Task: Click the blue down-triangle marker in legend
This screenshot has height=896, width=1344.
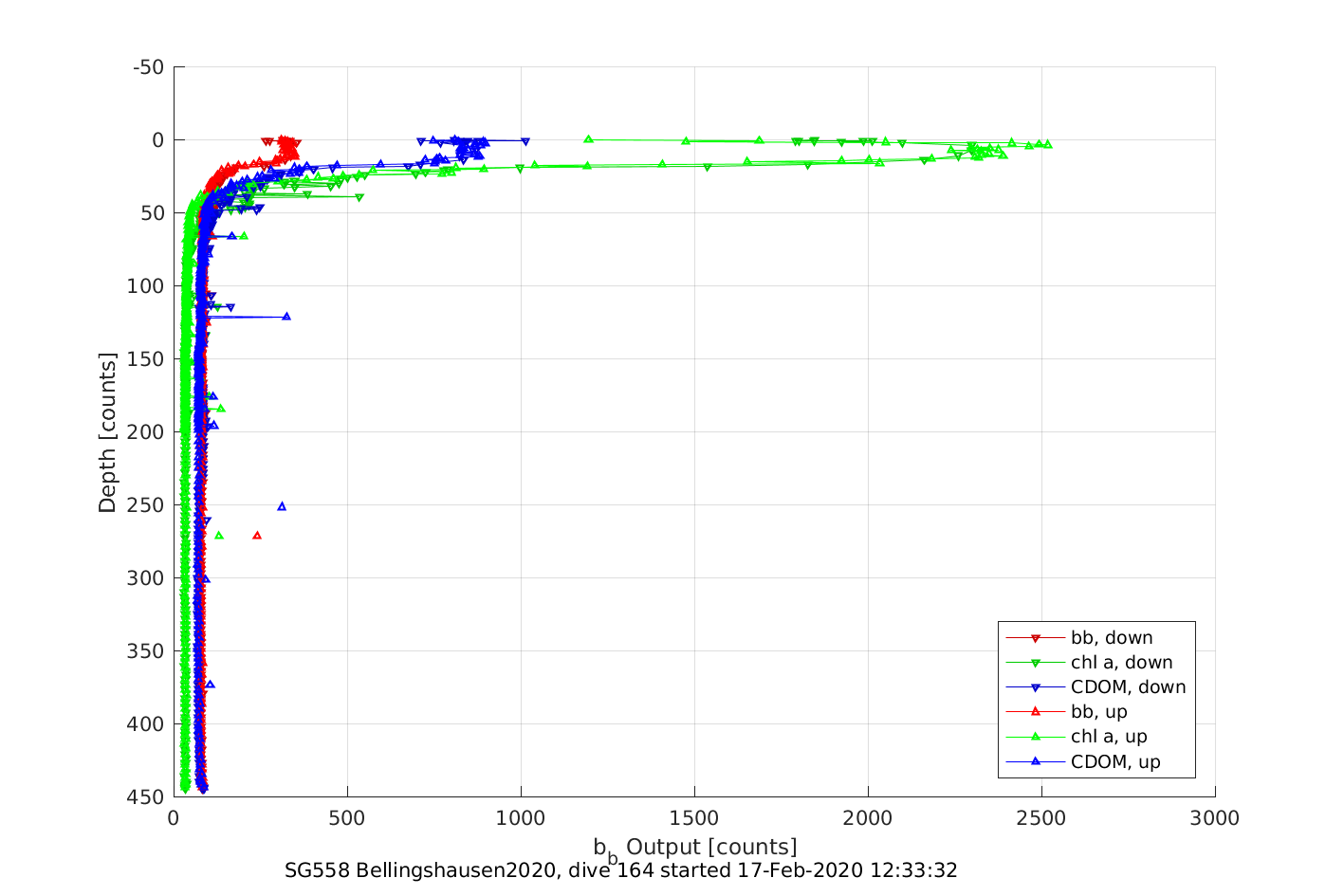Action: click(1036, 687)
